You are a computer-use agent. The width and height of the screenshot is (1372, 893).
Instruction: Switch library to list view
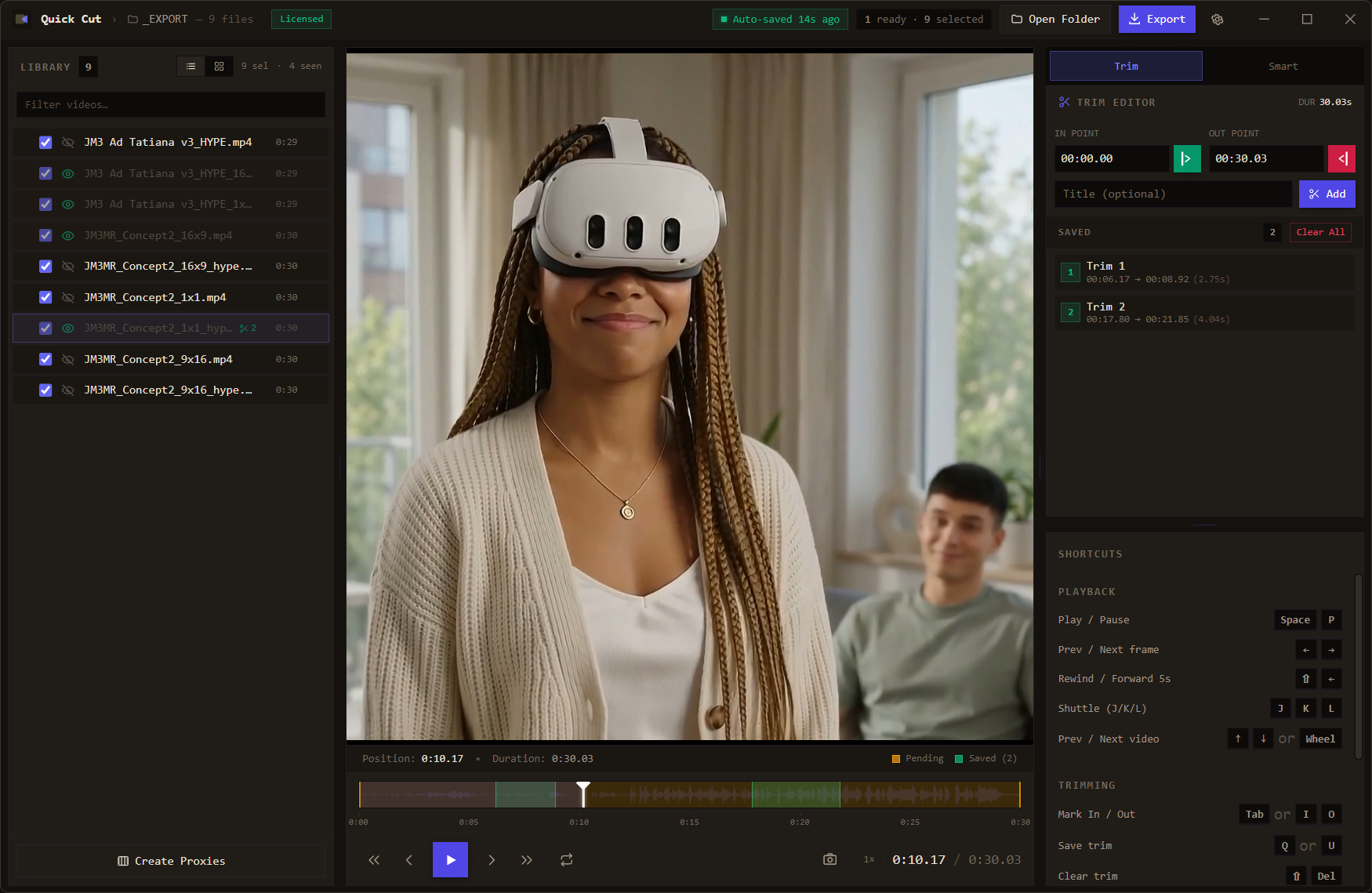coord(191,67)
